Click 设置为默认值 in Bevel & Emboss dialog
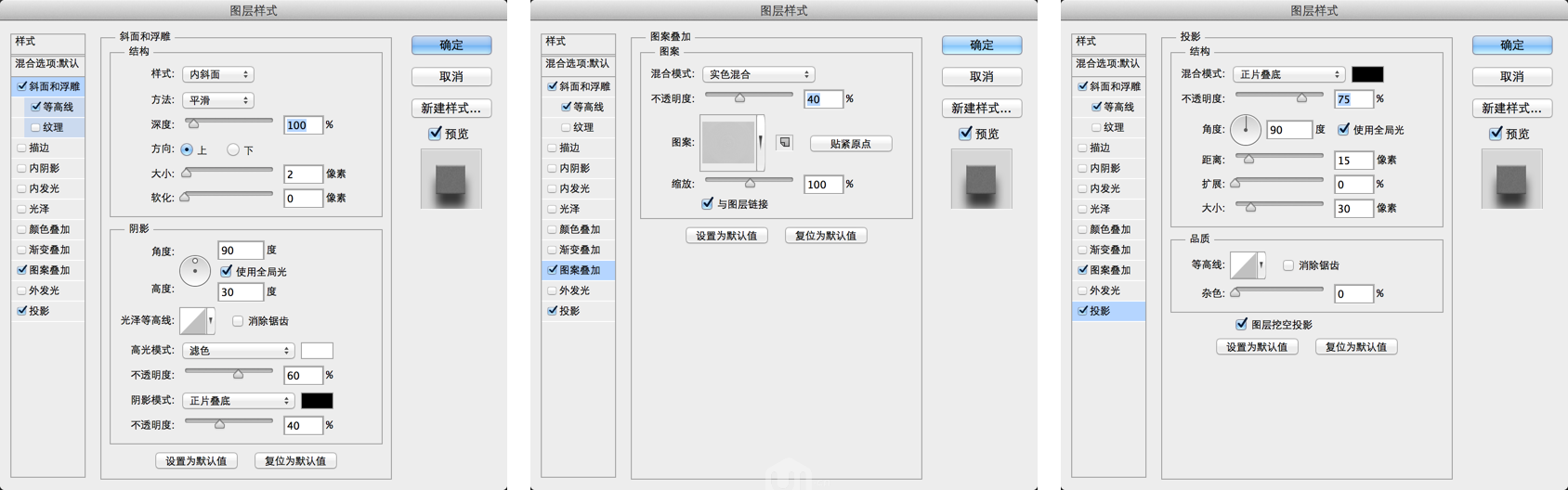 (196, 460)
